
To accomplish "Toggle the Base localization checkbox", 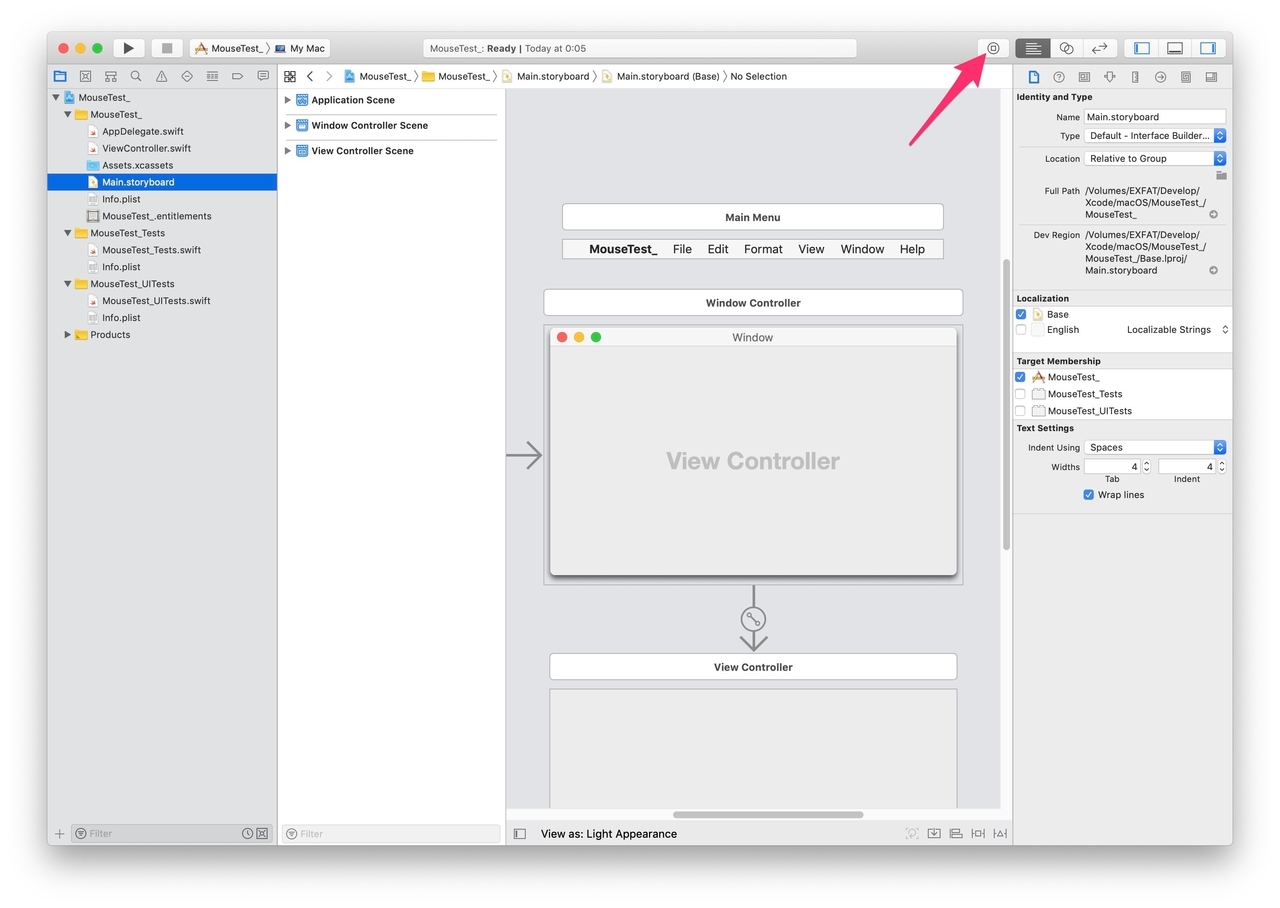I will pyautogui.click(x=1021, y=314).
